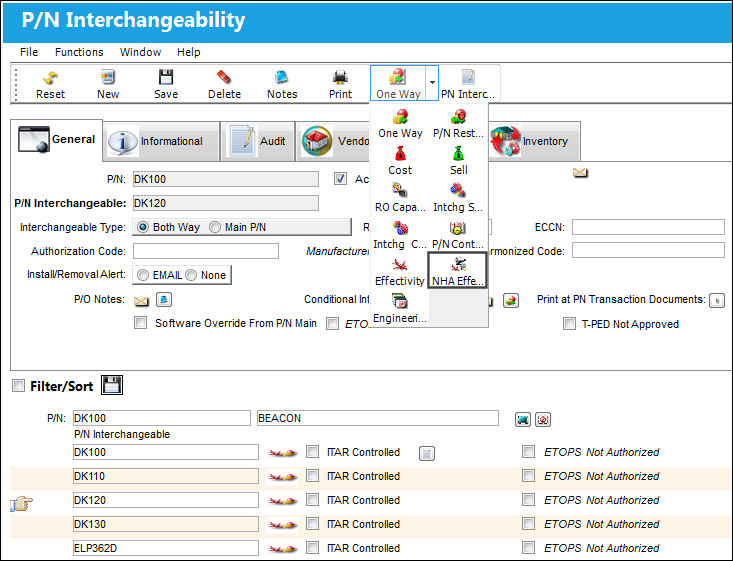
Task: Click the P/N Interchangeable field DK120
Action: [x=225, y=203]
